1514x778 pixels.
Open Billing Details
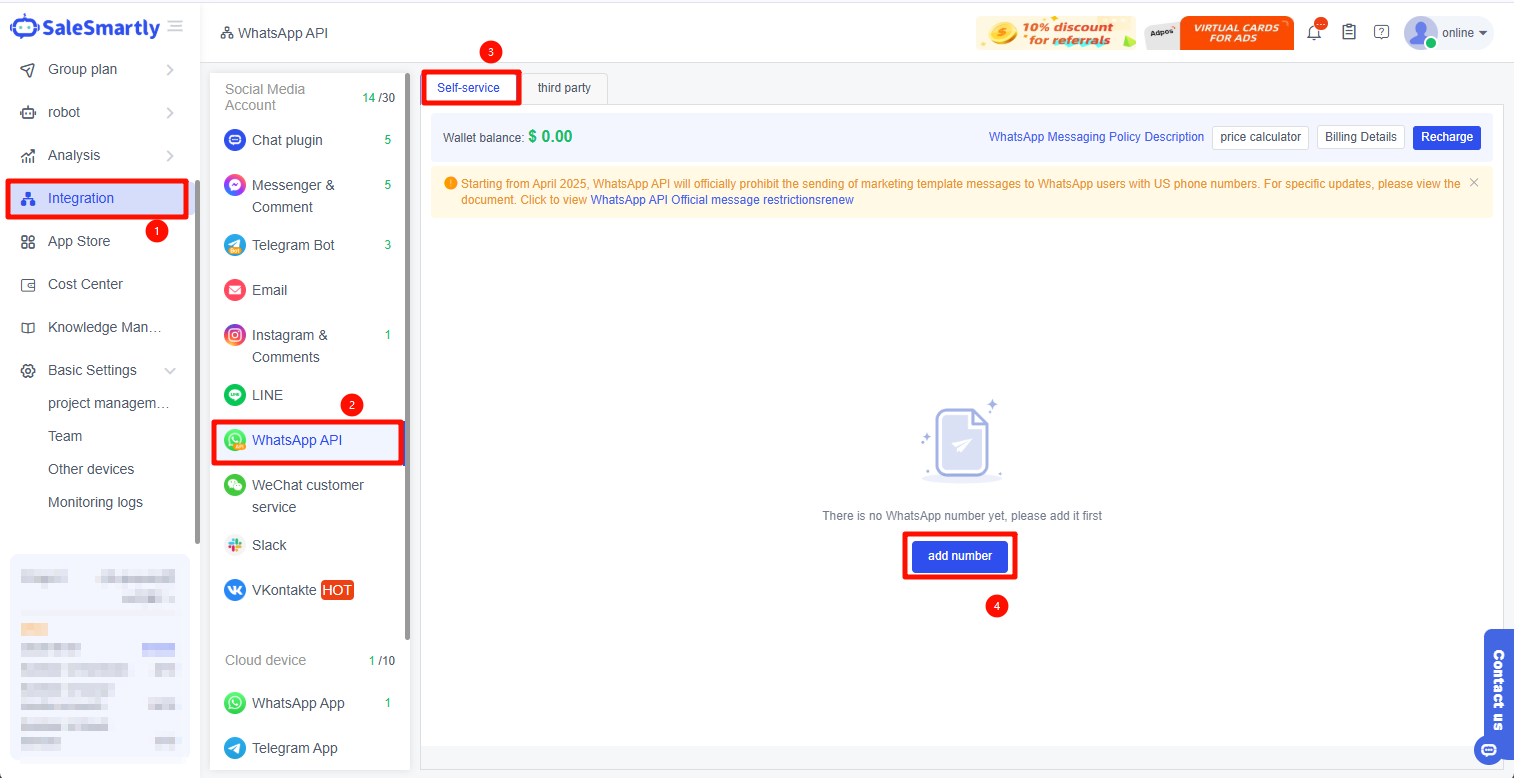click(1361, 137)
